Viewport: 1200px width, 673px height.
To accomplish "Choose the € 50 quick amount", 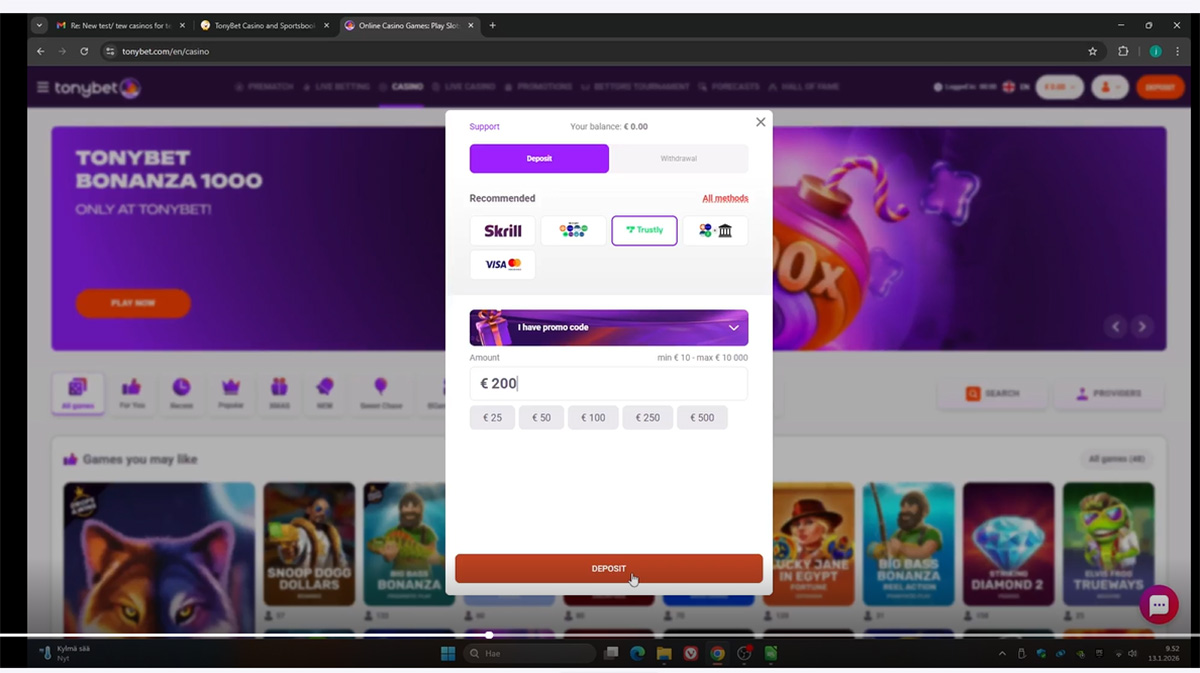I will pos(541,418).
